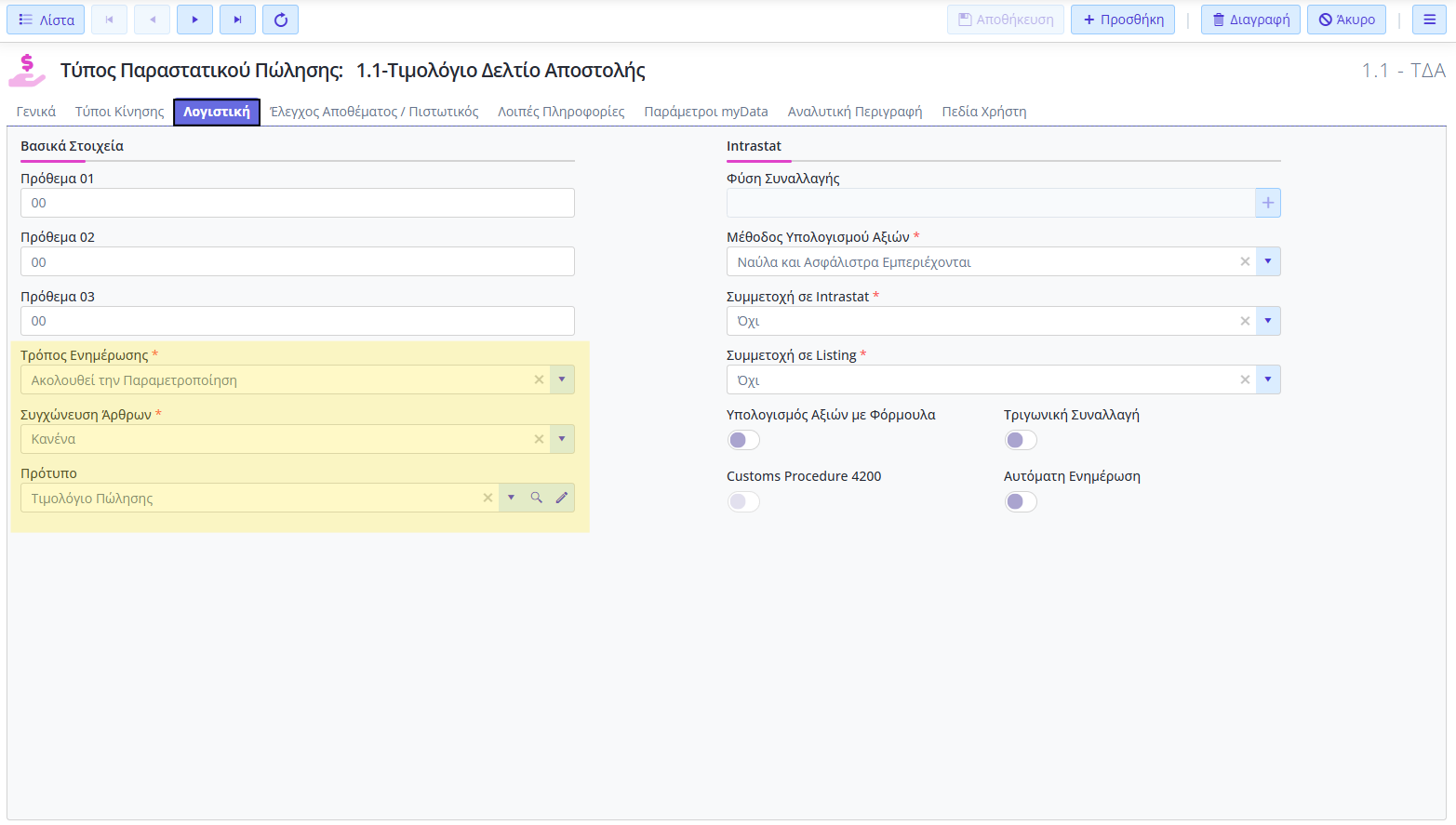The width and height of the screenshot is (1456, 825).
Task: Click the refresh icon in toolbar
Action: point(280,20)
